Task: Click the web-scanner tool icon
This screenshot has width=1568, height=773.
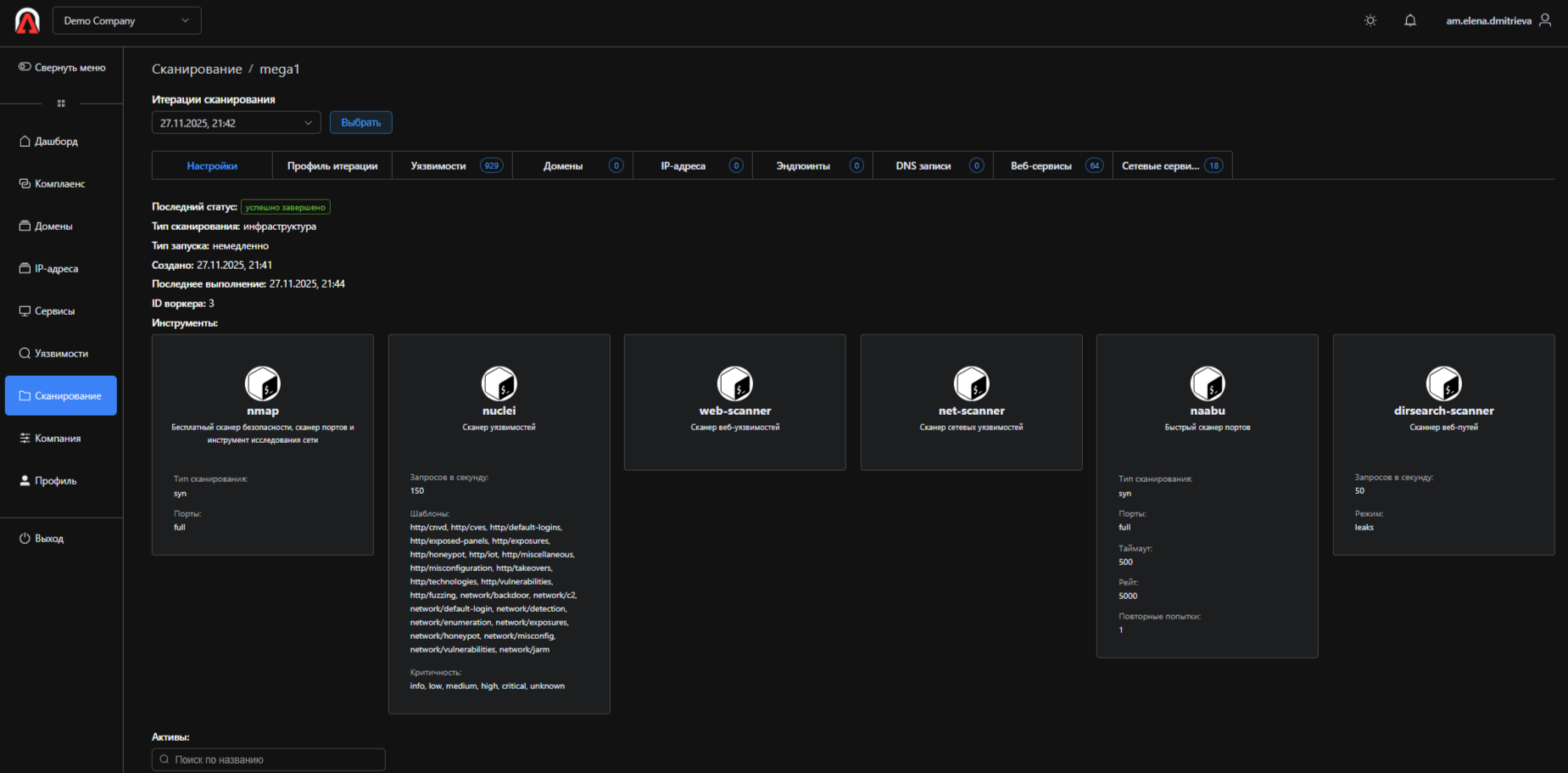Action: click(x=735, y=384)
